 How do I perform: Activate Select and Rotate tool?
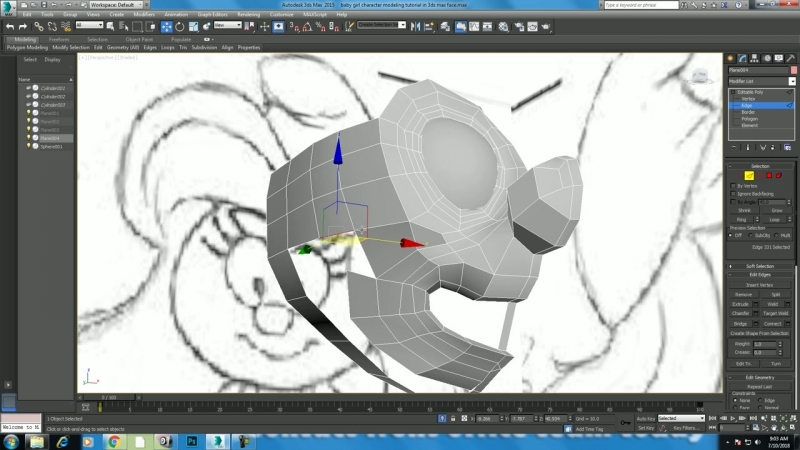click(x=180, y=27)
